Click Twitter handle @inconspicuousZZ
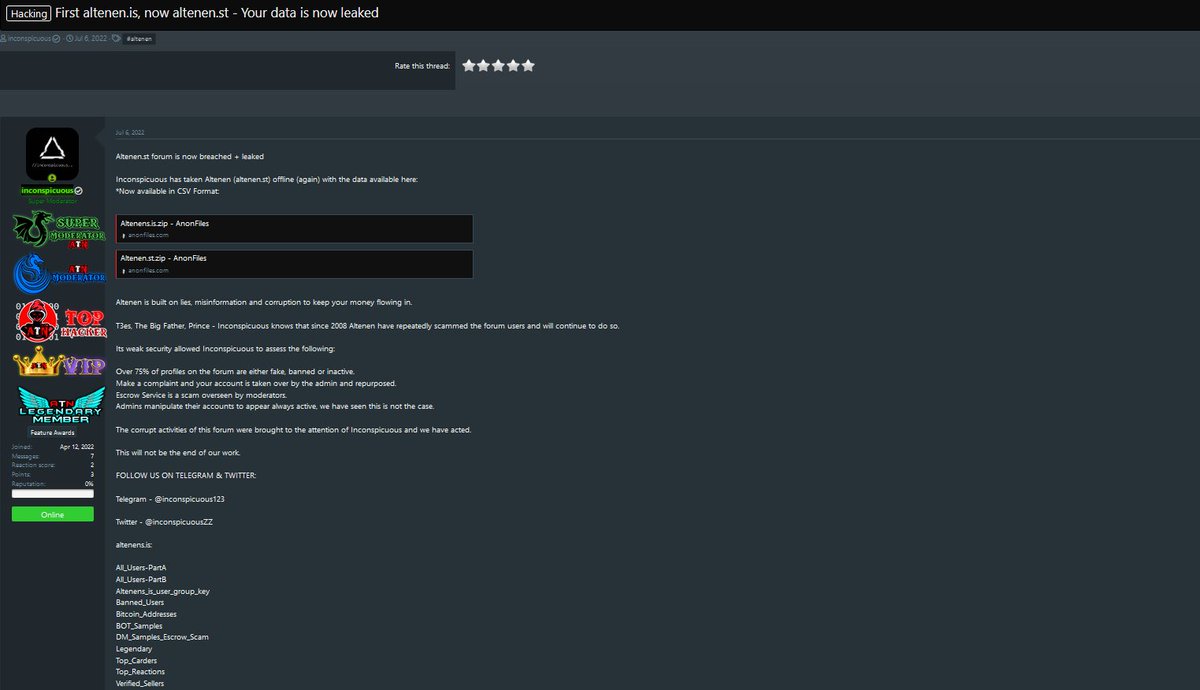The height and width of the screenshot is (690, 1200). point(179,522)
